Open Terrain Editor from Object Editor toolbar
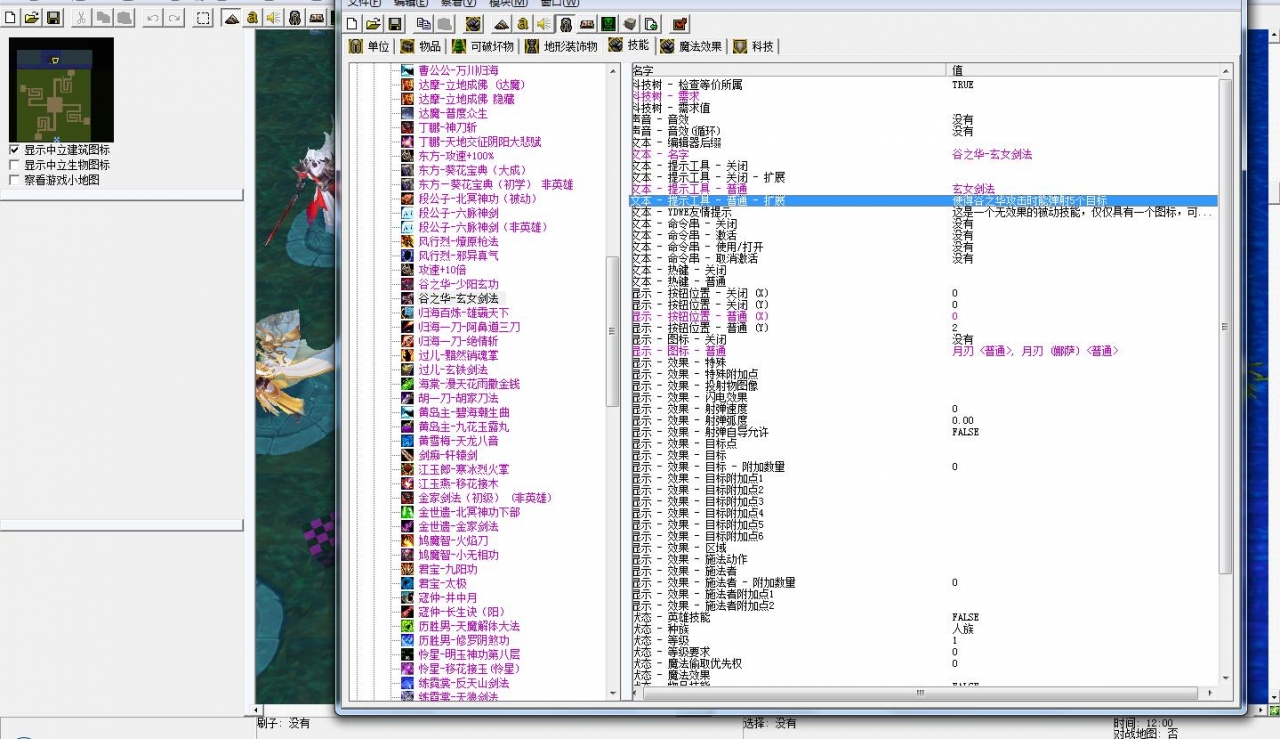Viewport: 1280px width, 739px height. pos(501,23)
